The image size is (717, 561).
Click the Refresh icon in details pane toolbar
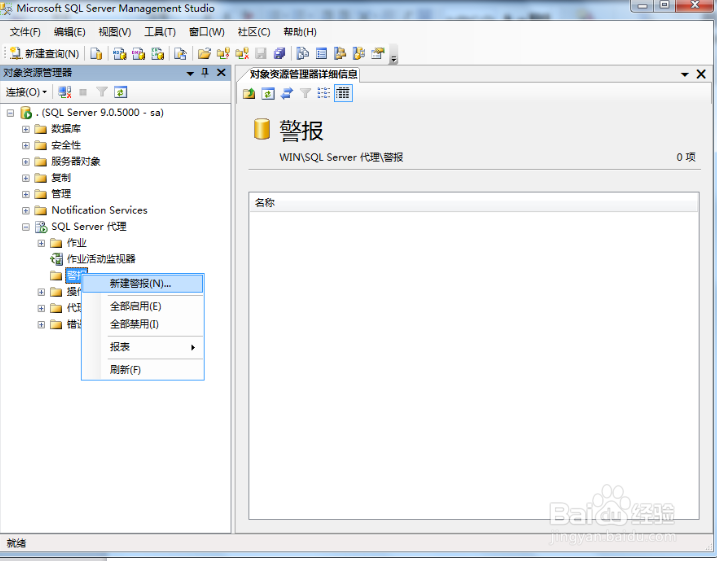(x=268, y=94)
